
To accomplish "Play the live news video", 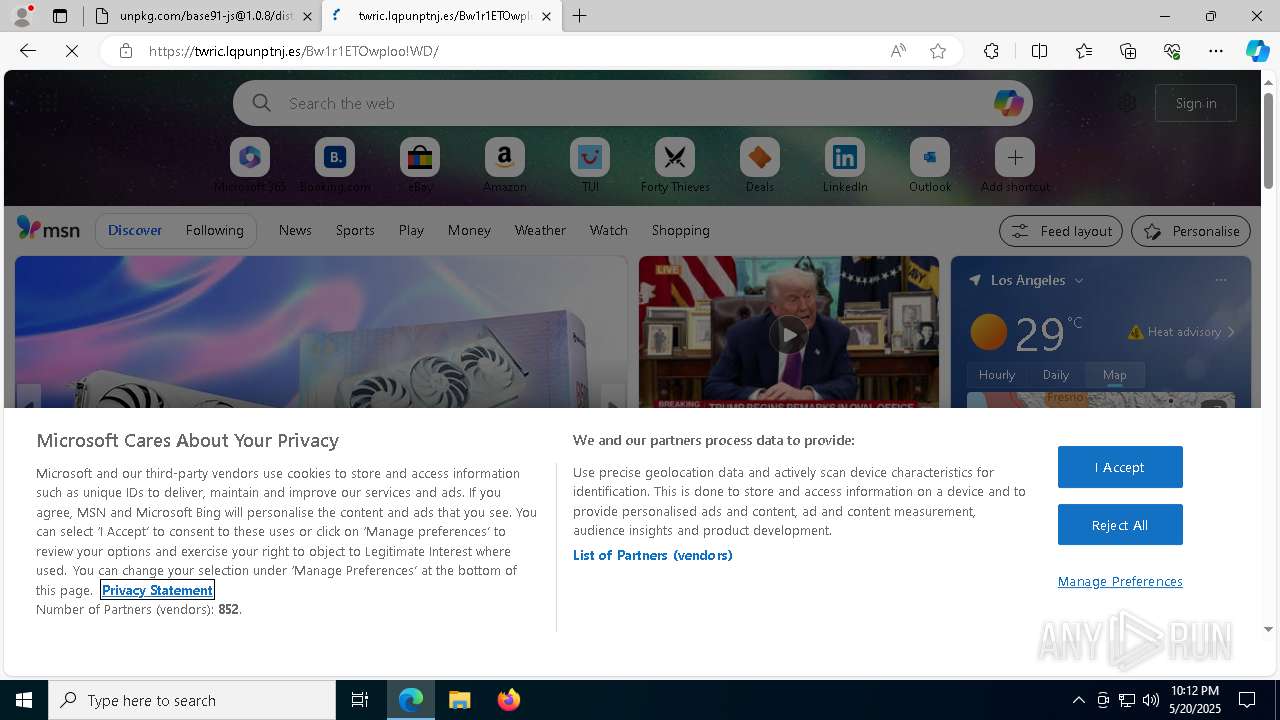I will coord(789,335).
